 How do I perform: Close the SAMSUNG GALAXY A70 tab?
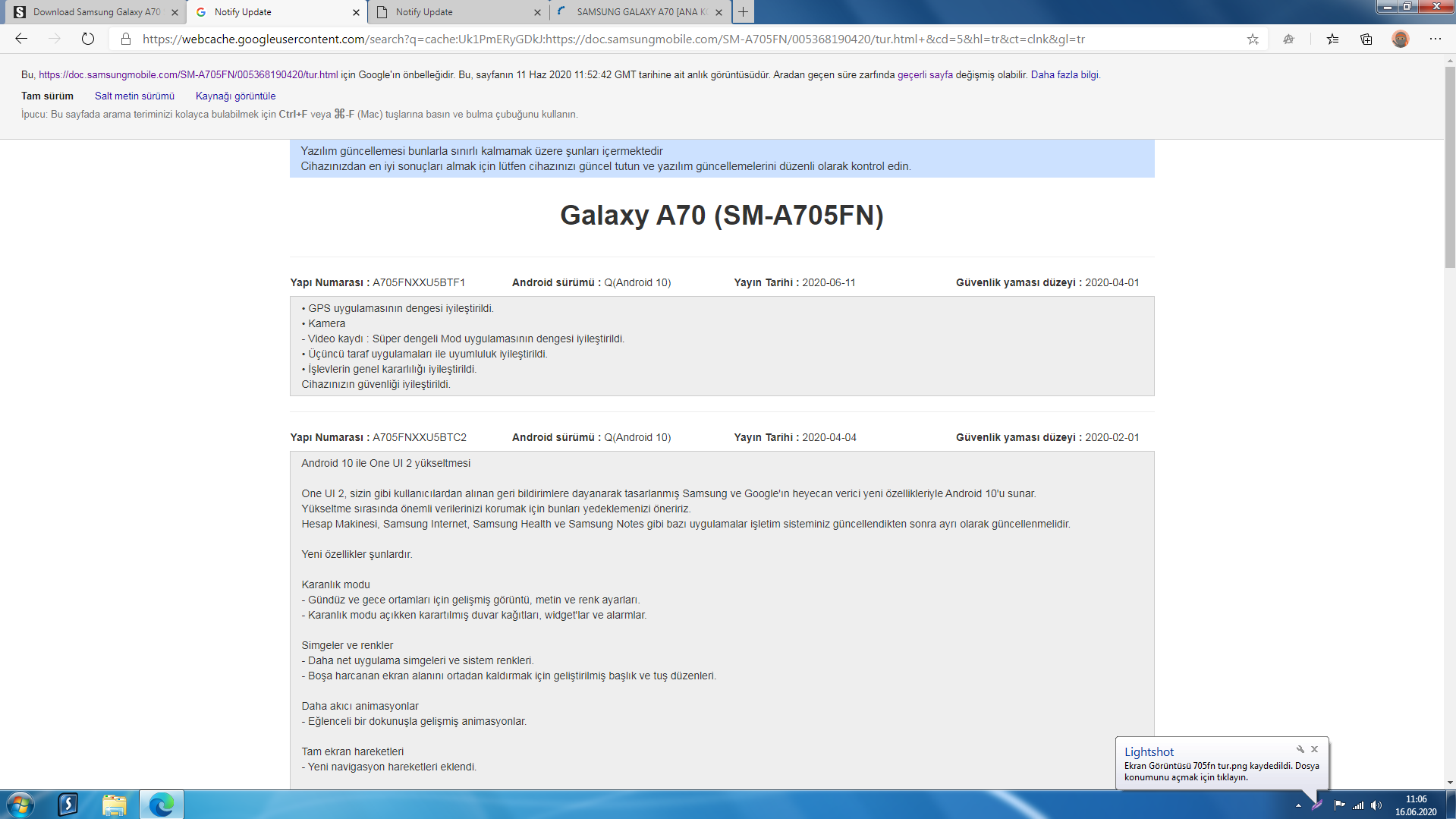pos(719,12)
